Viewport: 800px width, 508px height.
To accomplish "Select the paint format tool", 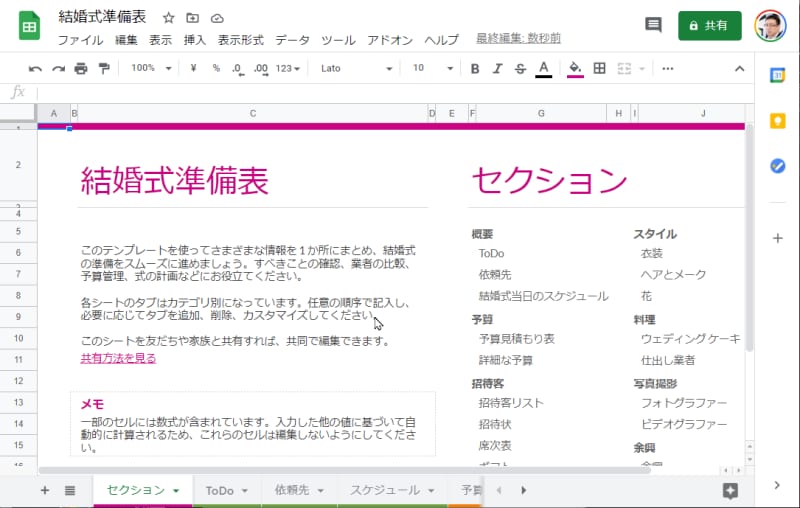I will pyautogui.click(x=104, y=68).
